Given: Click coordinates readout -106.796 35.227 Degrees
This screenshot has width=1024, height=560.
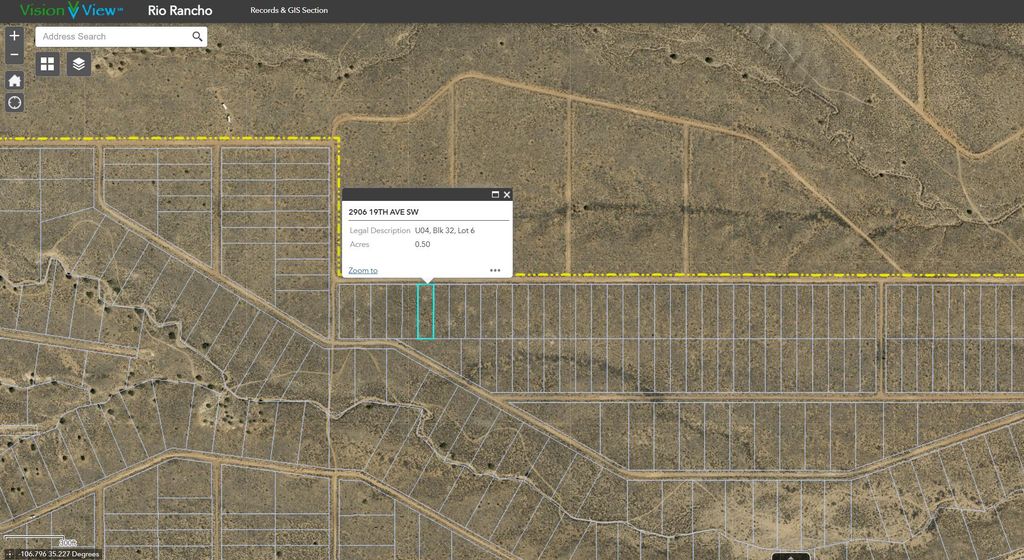Looking at the screenshot, I should click(x=59, y=554).
